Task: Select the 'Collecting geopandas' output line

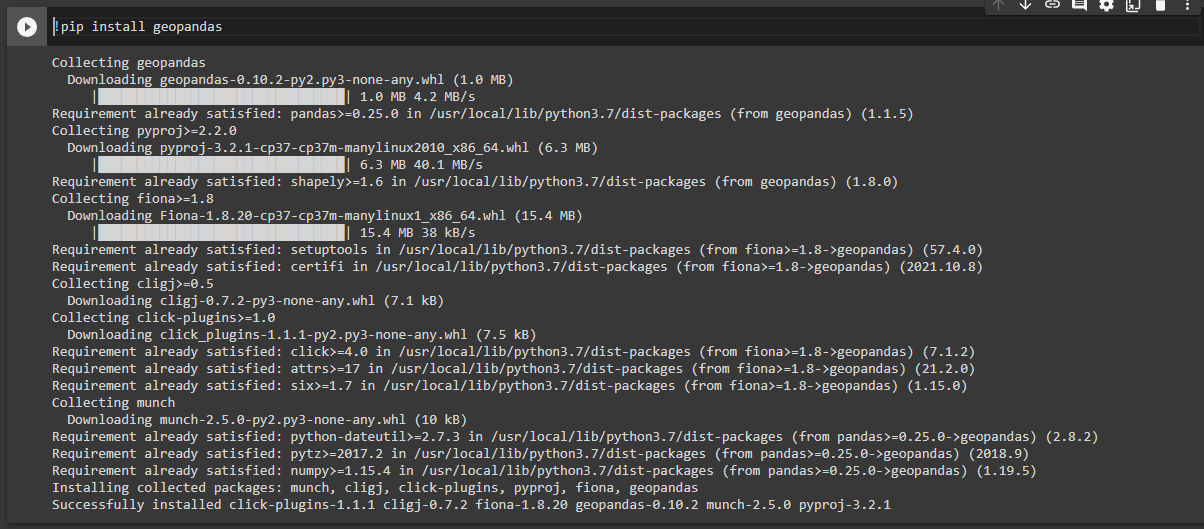Action: (129, 62)
